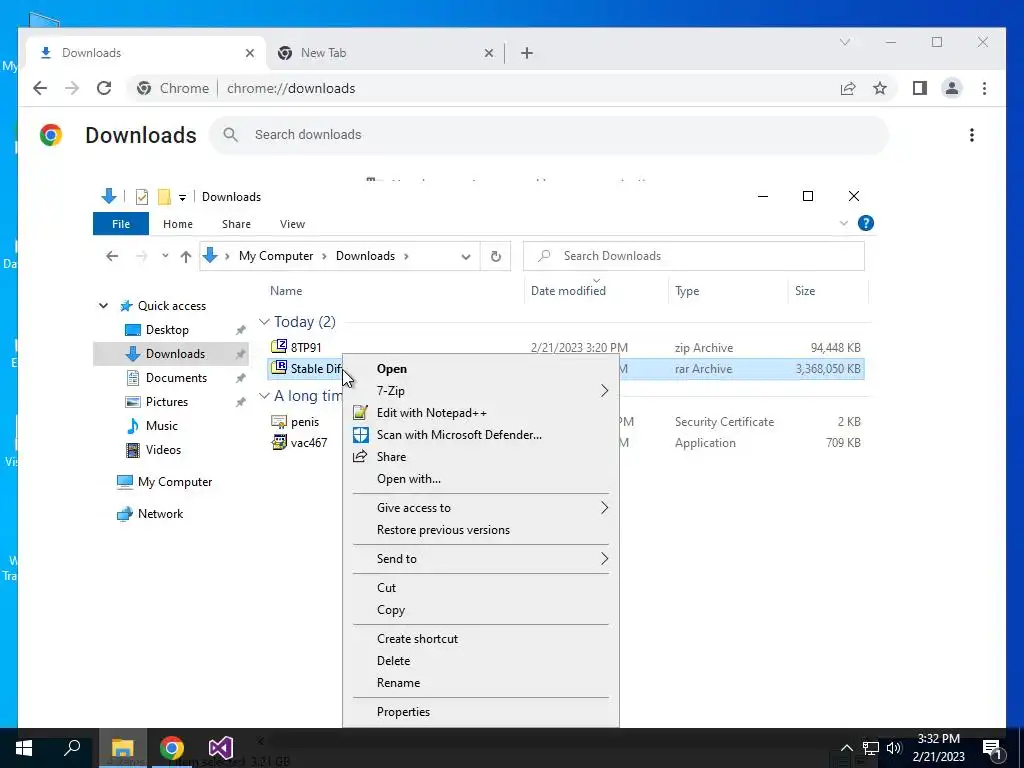Click Delete in context menu

point(481,661)
